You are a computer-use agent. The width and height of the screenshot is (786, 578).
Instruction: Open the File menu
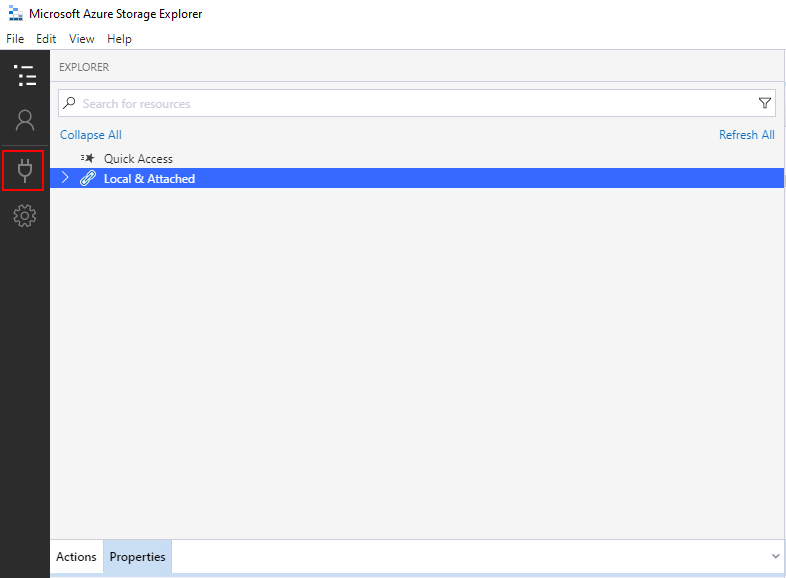click(15, 39)
